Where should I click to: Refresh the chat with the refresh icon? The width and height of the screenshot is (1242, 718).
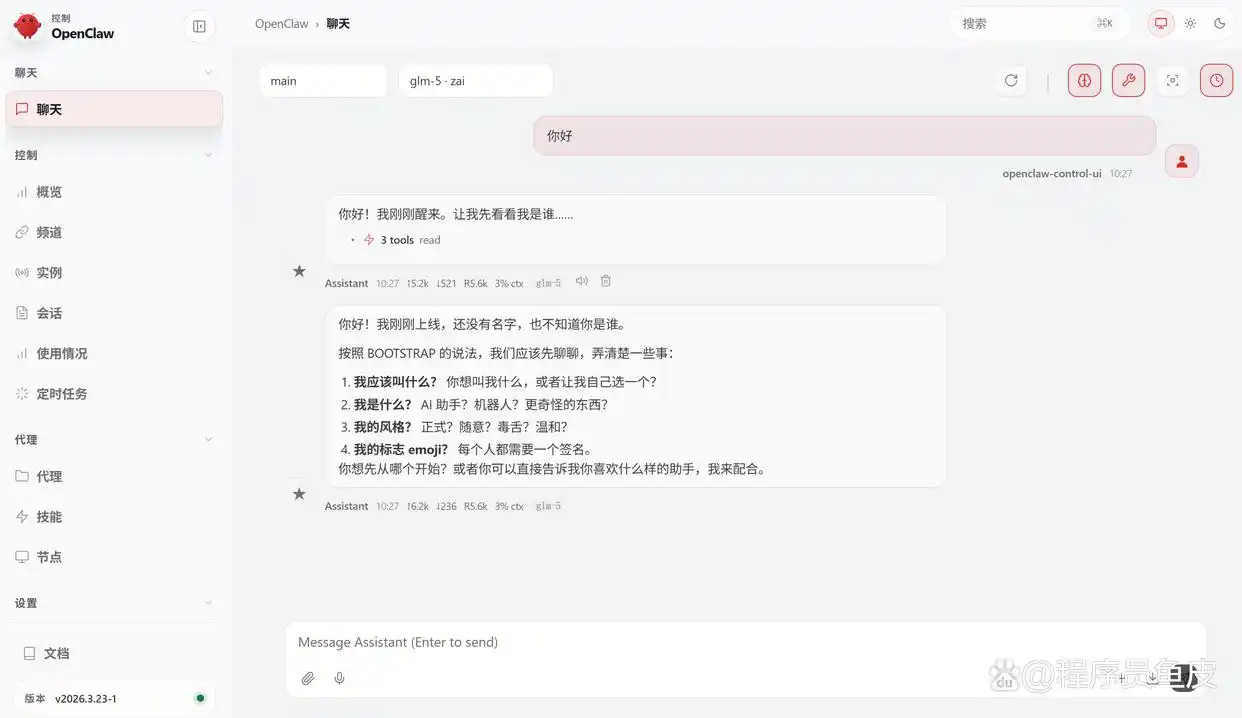[1010, 80]
